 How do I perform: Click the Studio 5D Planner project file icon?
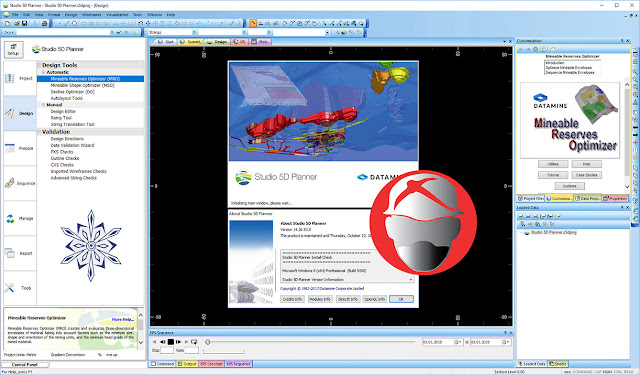tap(527, 232)
